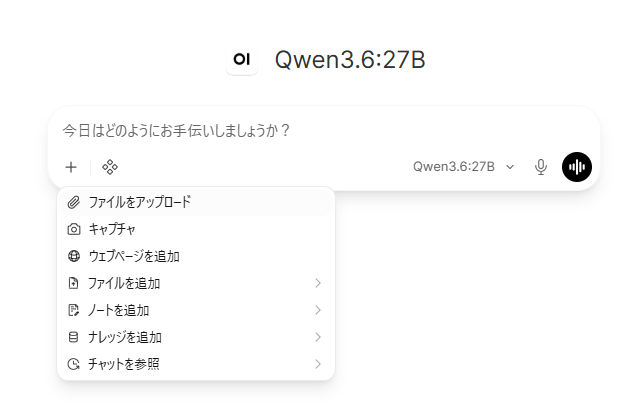Focus the chat message input field
621x417 pixels.
(x=323, y=131)
